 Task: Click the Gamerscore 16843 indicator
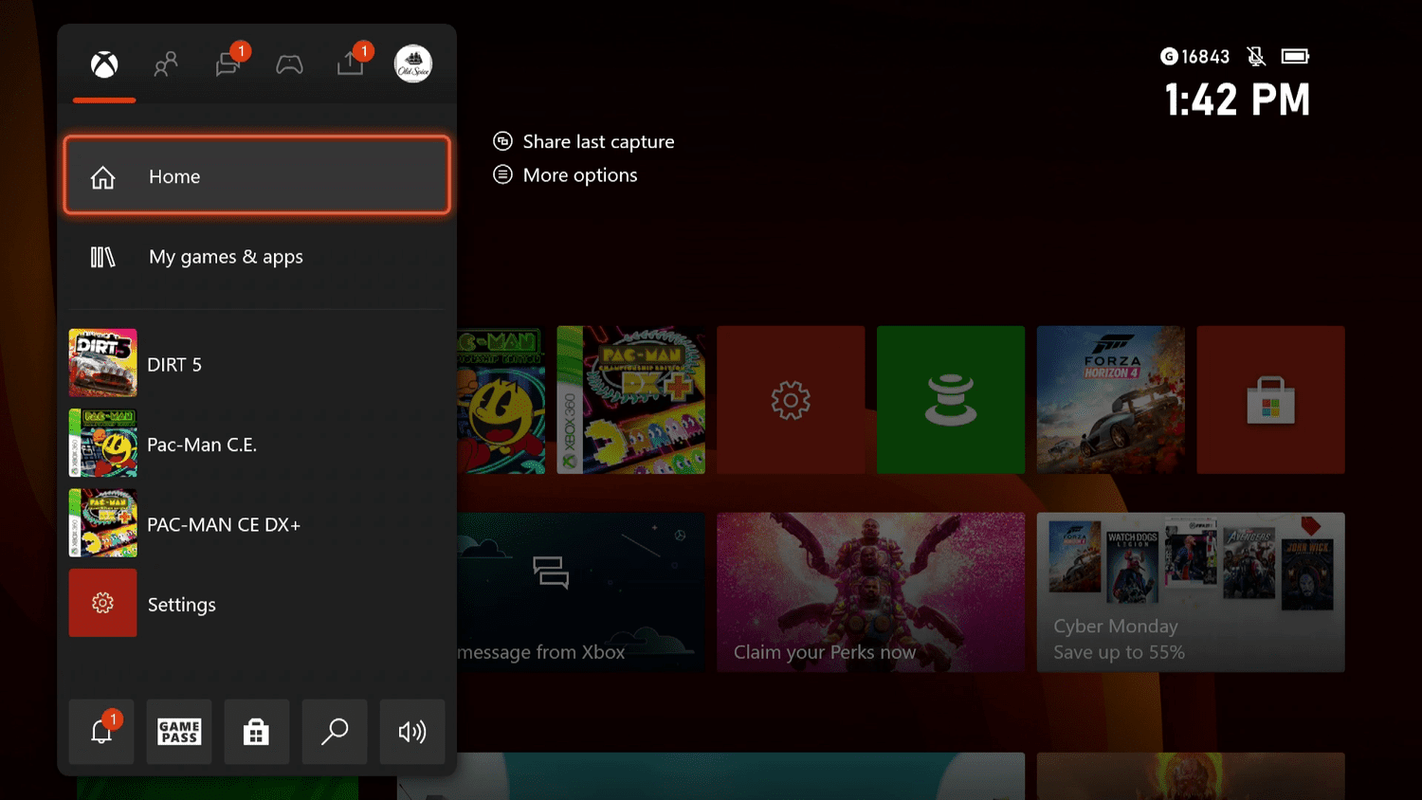coord(1195,57)
